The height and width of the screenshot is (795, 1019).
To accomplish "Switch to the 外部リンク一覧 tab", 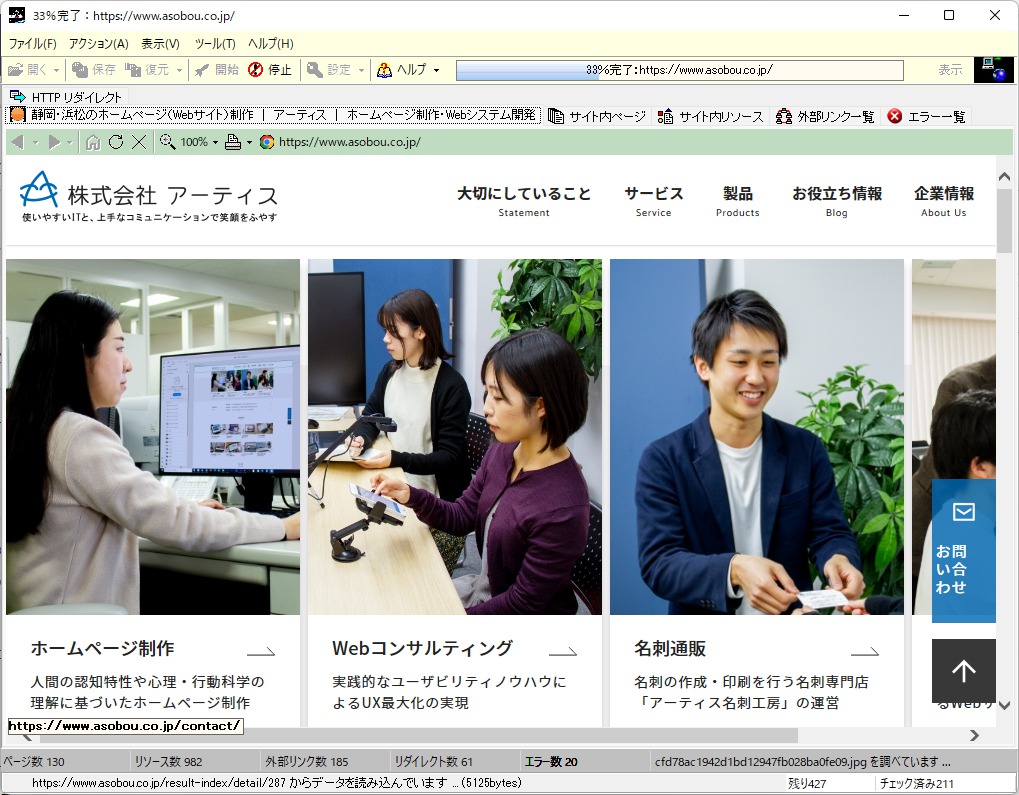I will pos(825,116).
